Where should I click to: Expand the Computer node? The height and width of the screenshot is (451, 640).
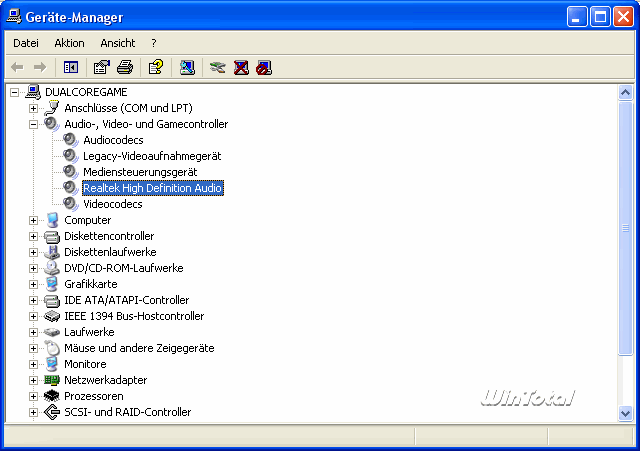33,220
